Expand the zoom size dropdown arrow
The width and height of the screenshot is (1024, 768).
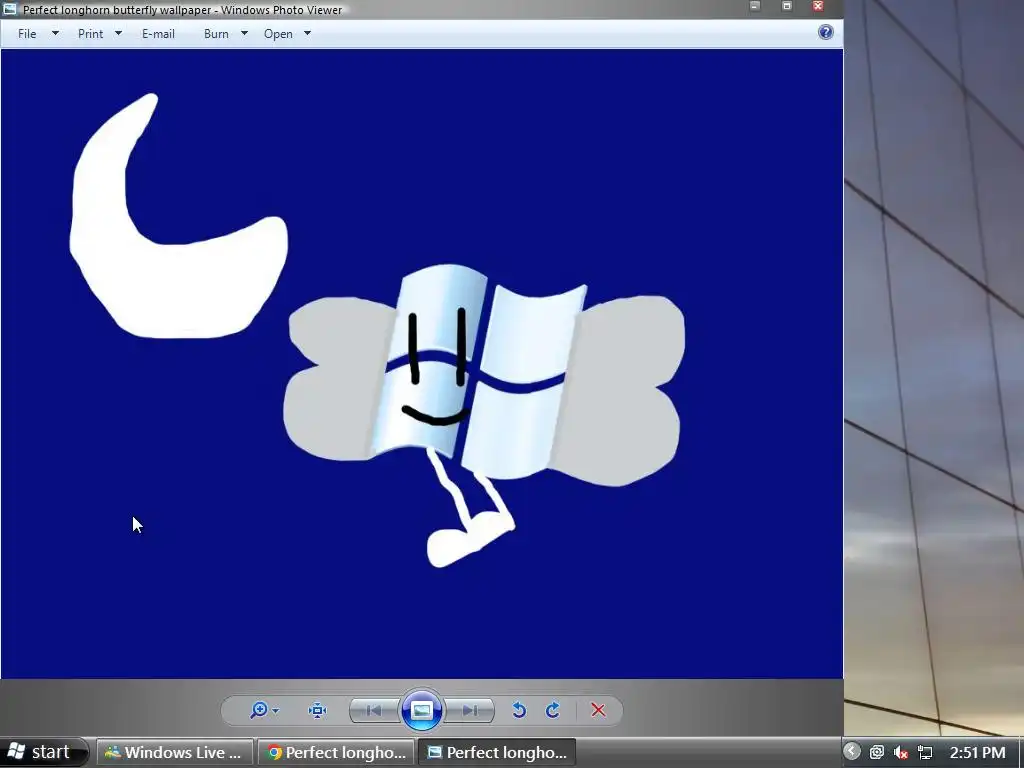coord(276,711)
